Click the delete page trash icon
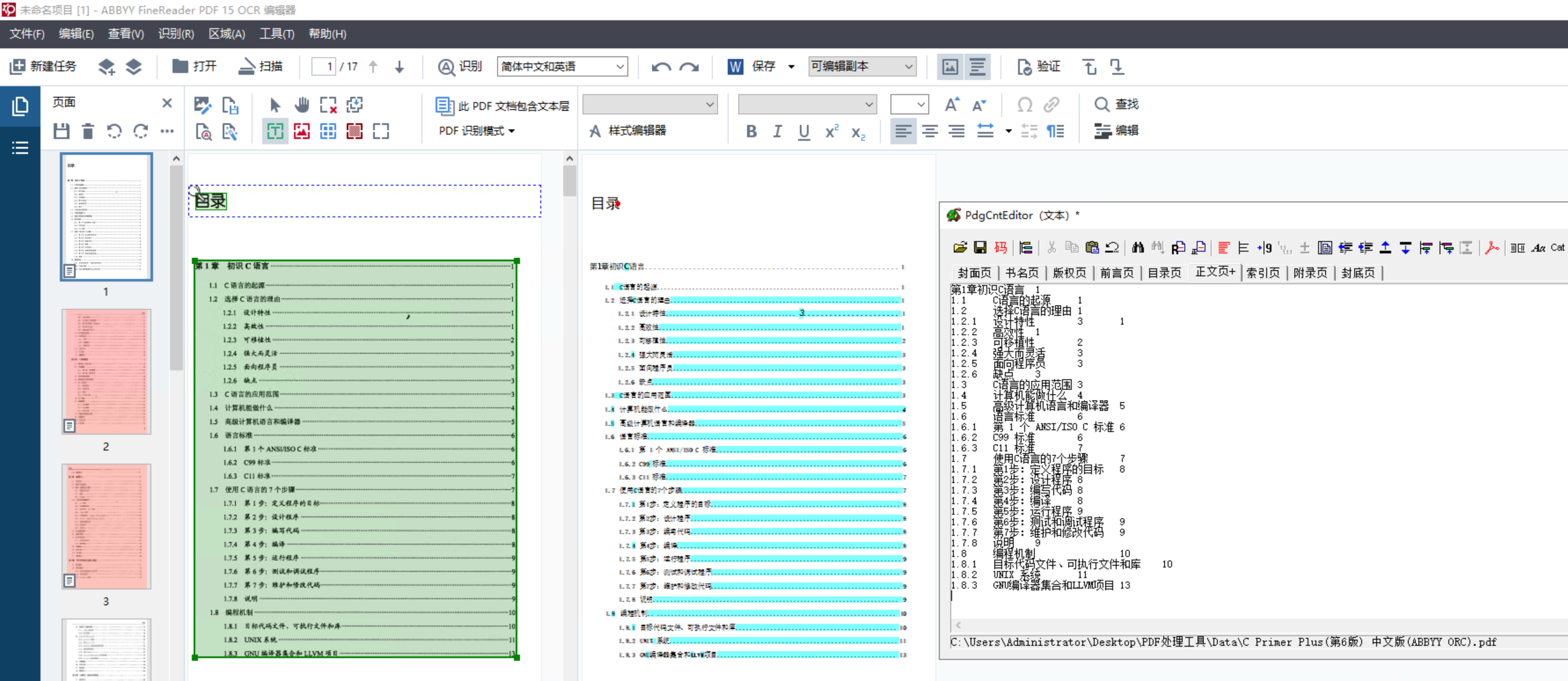This screenshot has width=1568, height=681. tap(88, 131)
